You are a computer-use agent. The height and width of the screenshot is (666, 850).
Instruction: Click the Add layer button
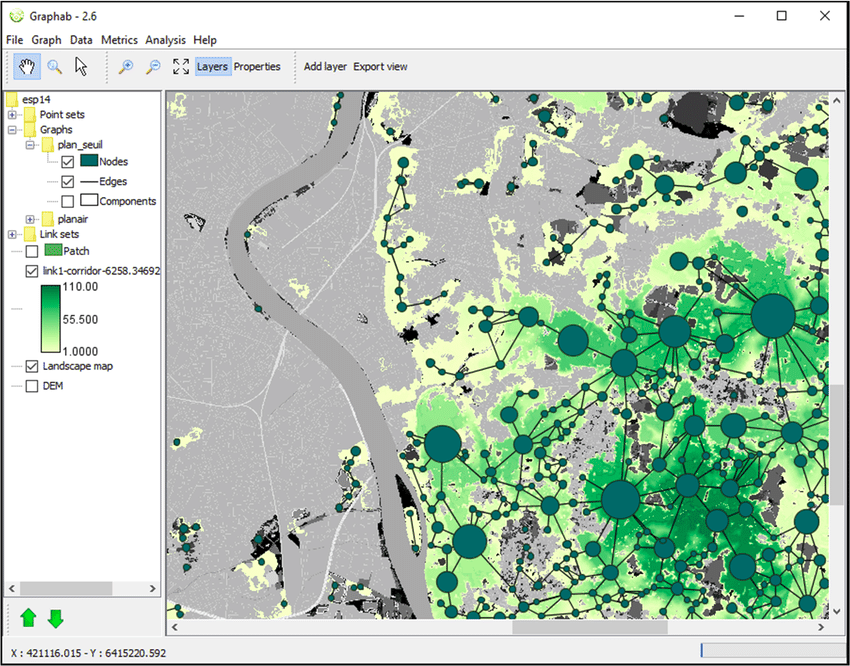[325, 67]
